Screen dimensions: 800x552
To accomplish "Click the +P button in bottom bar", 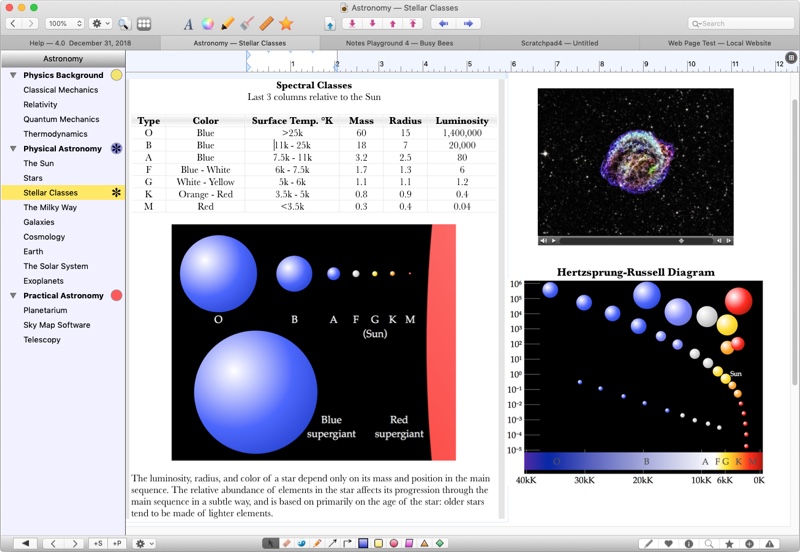I will [117, 543].
